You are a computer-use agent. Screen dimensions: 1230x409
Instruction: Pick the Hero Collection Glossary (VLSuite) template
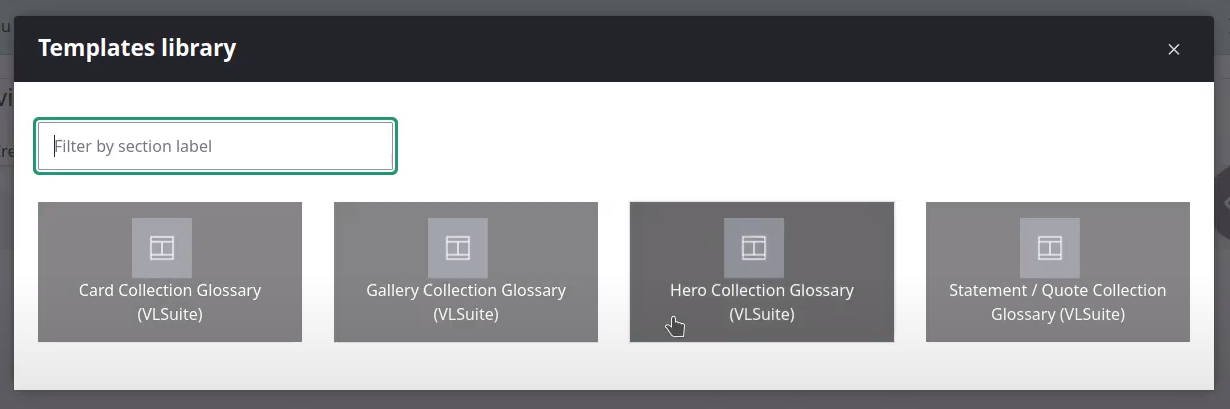tap(762, 272)
